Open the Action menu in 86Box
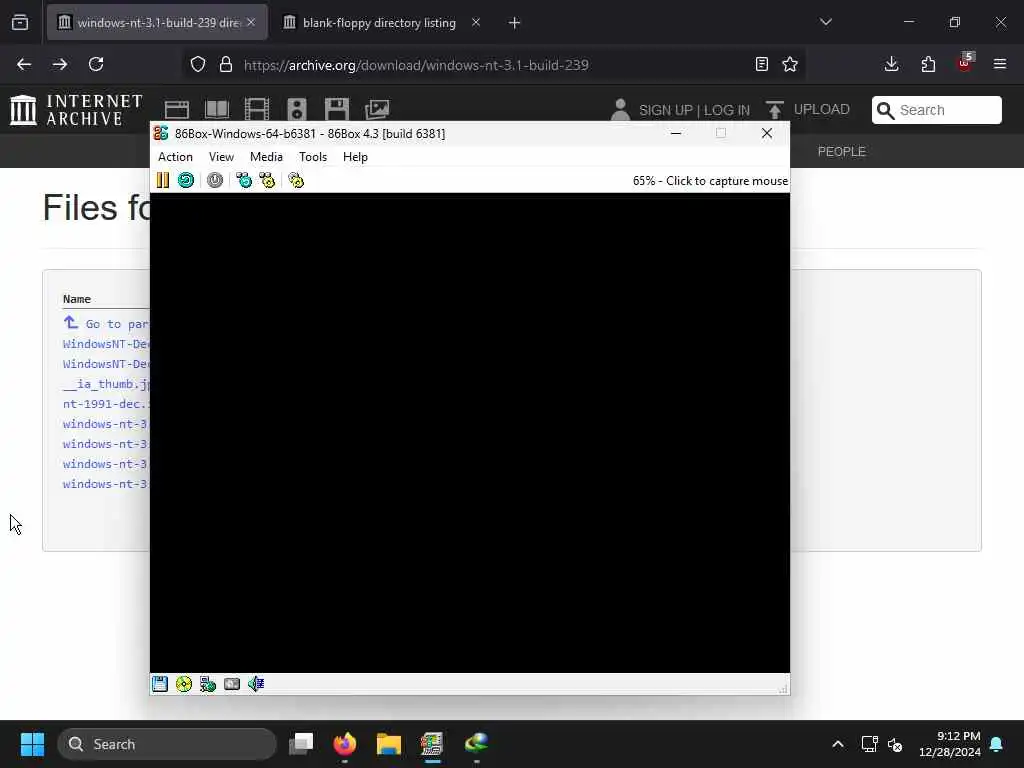 (175, 157)
